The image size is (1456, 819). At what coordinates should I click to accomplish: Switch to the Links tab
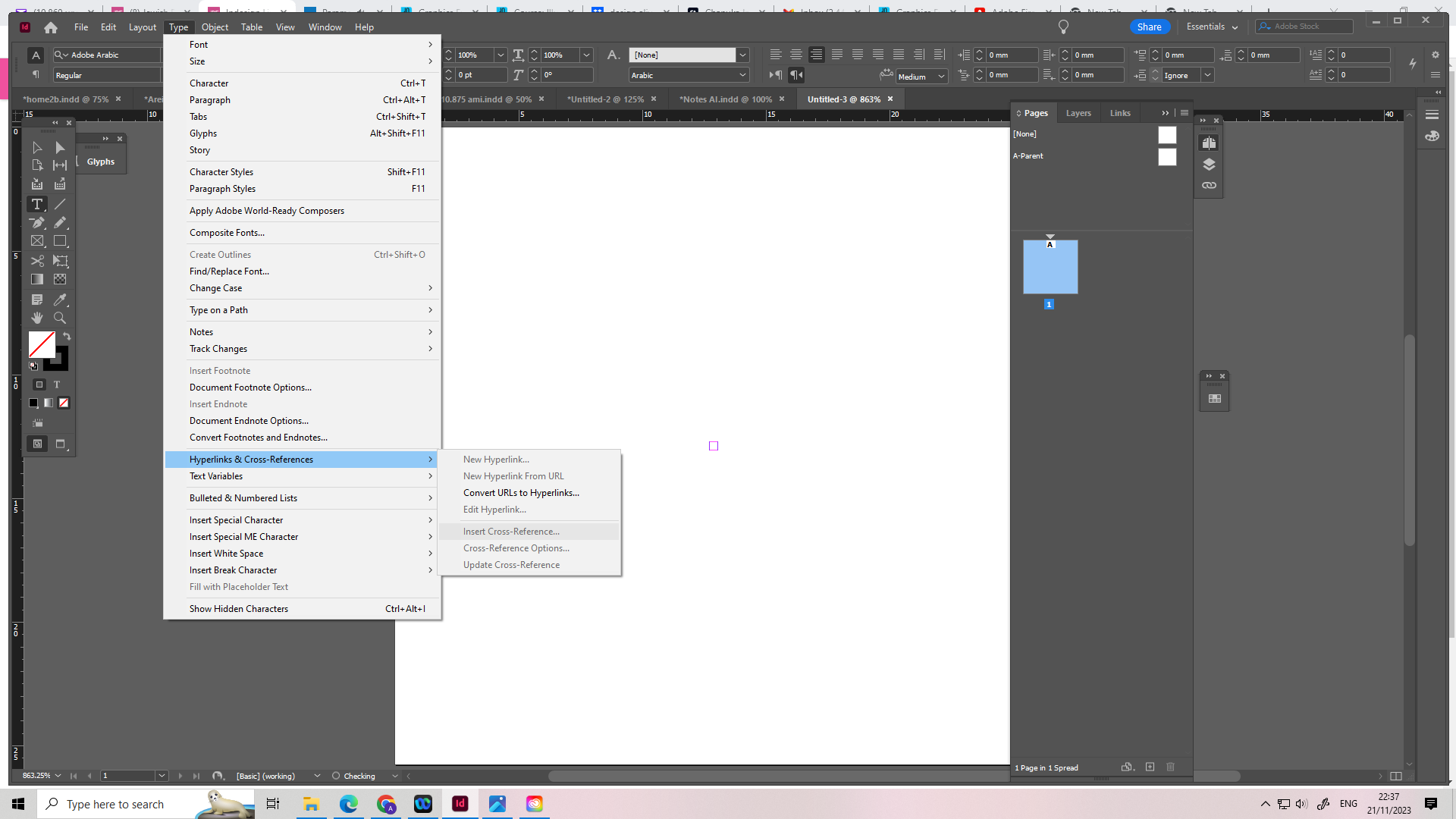point(1120,112)
